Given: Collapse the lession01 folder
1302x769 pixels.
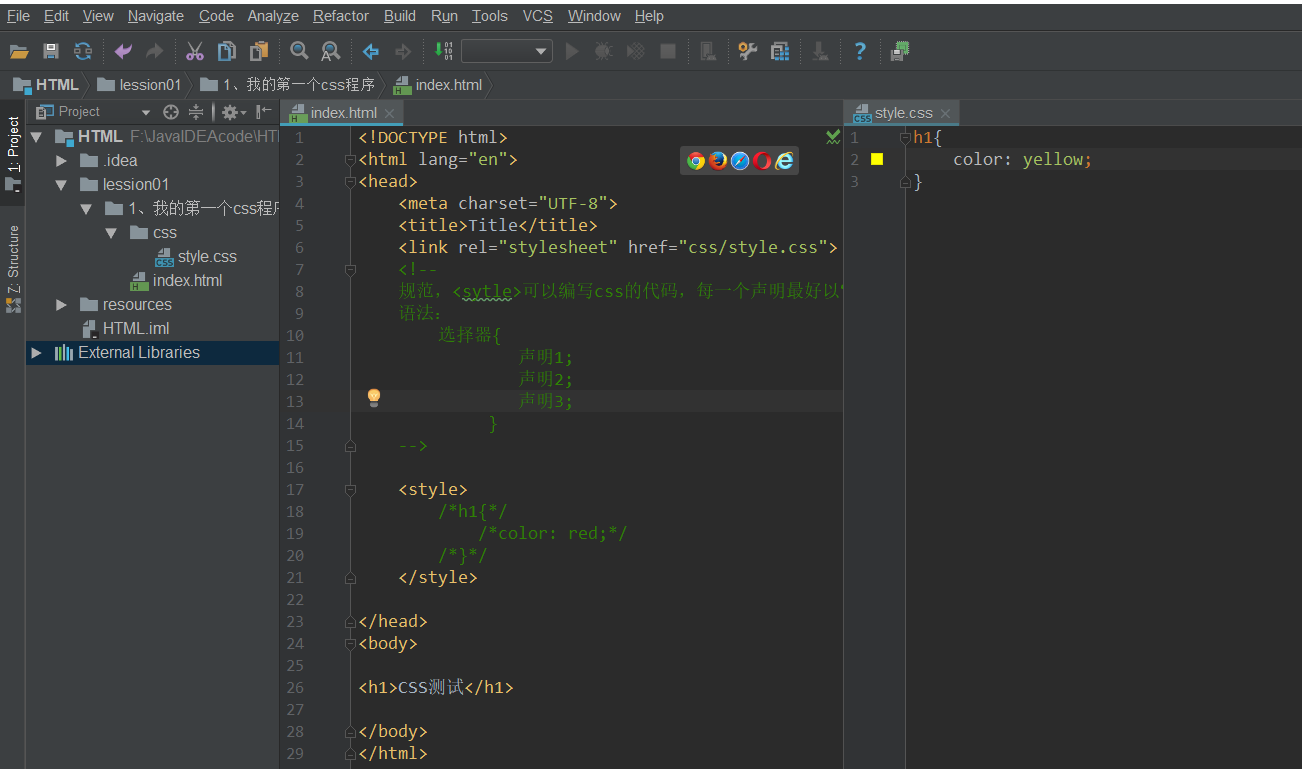Looking at the screenshot, I should click(61, 185).
